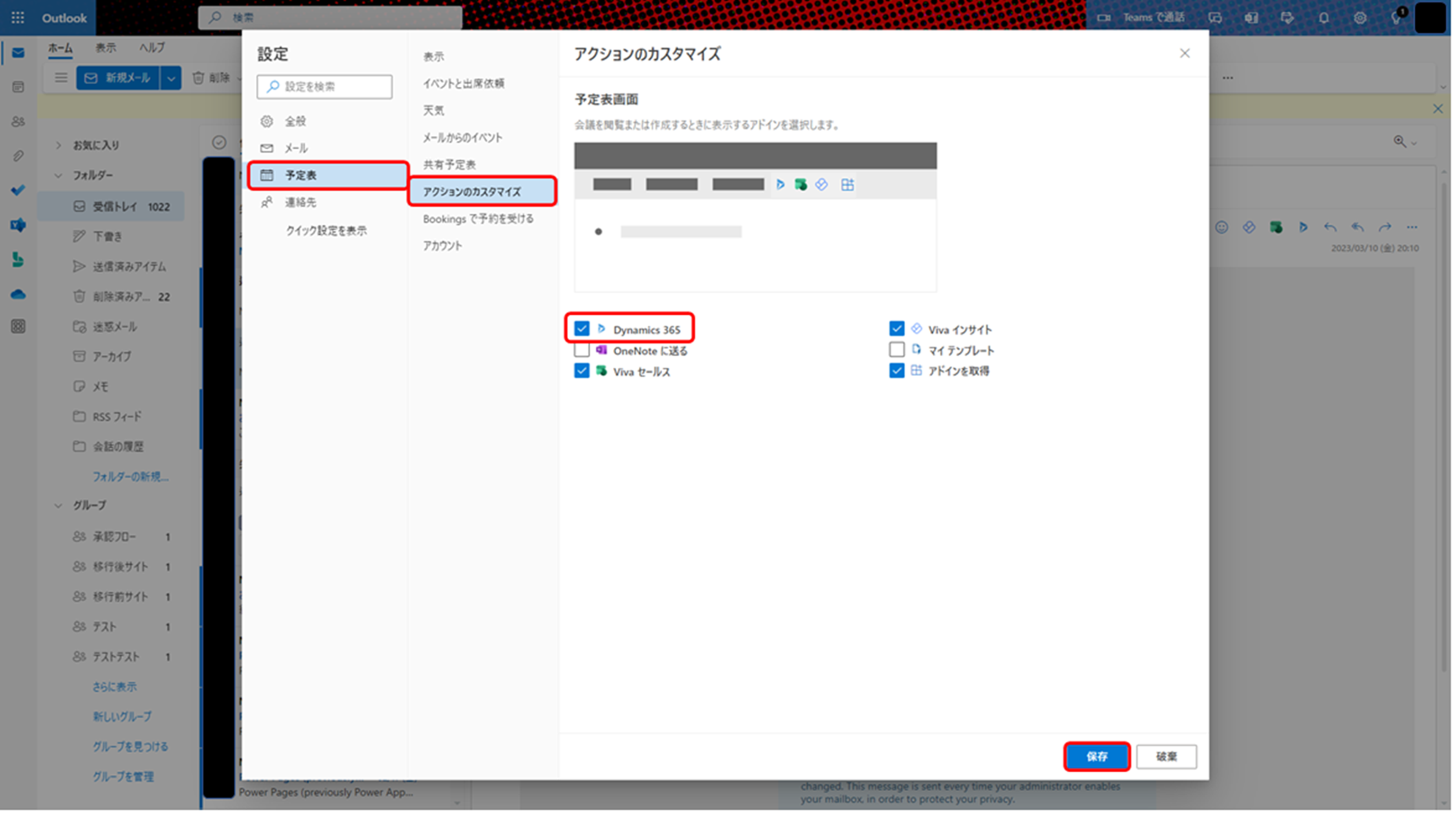Click the 設定を検索 search field

tap(325, 86)
